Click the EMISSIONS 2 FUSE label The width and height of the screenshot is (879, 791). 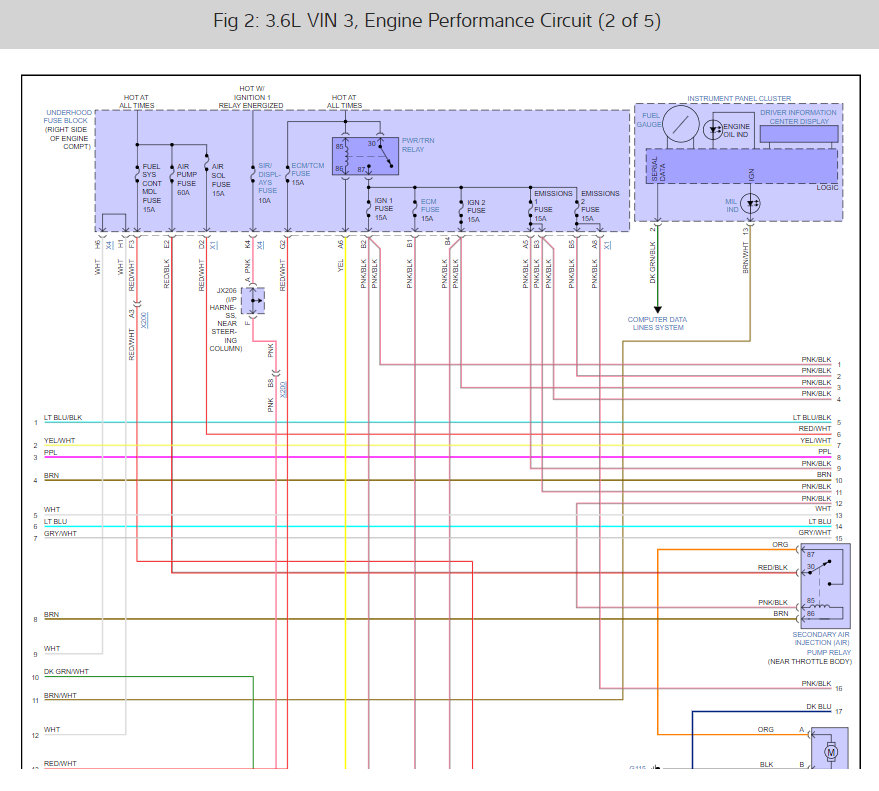(x=600, y=206)
